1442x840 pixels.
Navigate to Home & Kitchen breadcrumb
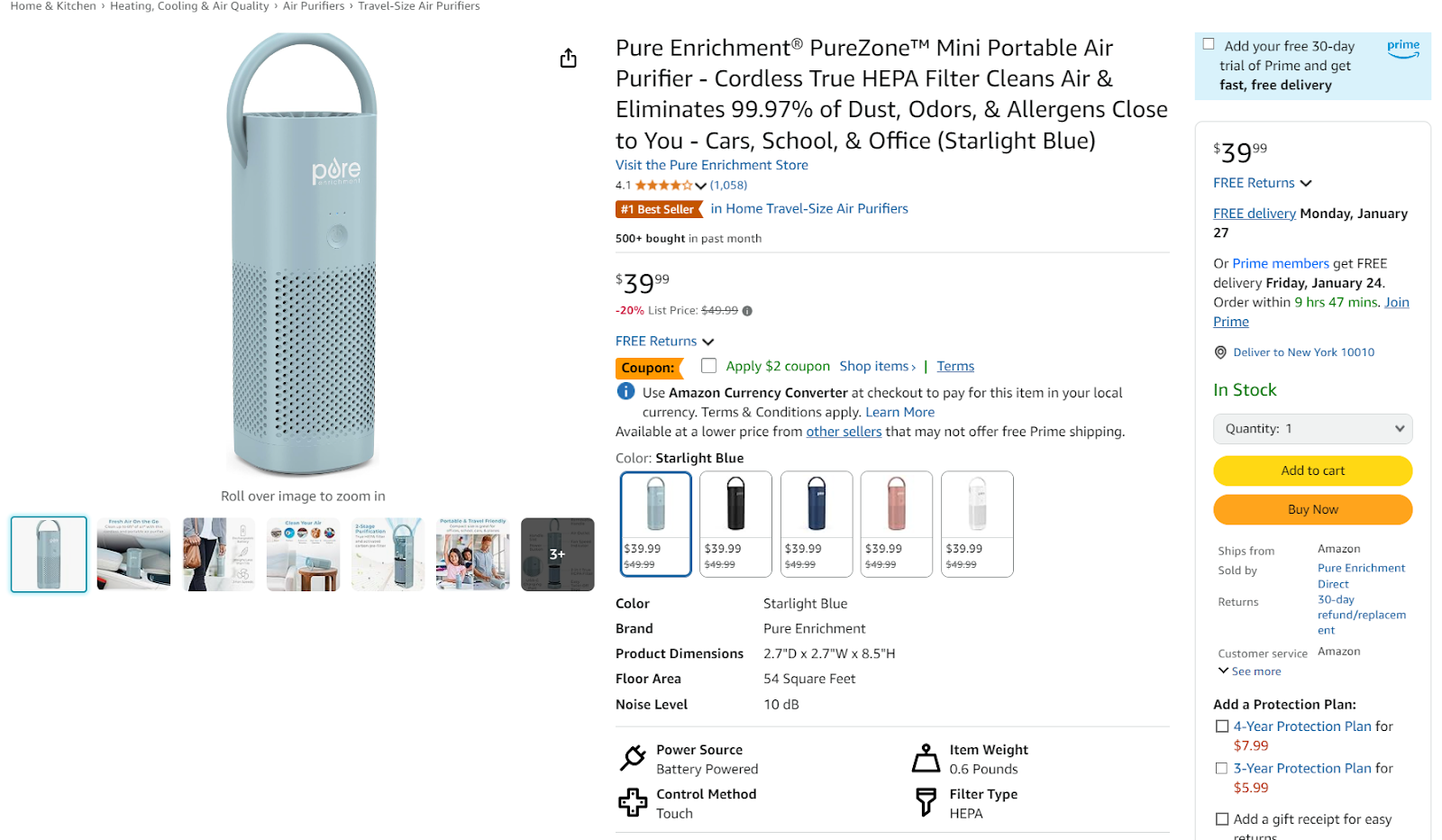51,6
